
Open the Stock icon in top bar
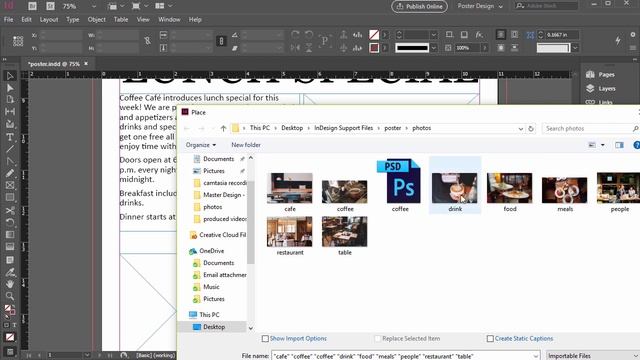[50, 6]
